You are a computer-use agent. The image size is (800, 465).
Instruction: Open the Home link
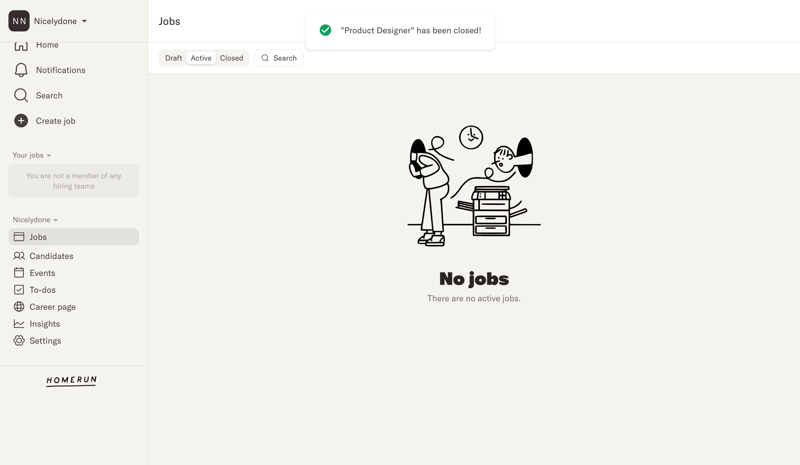coord(47,45)
